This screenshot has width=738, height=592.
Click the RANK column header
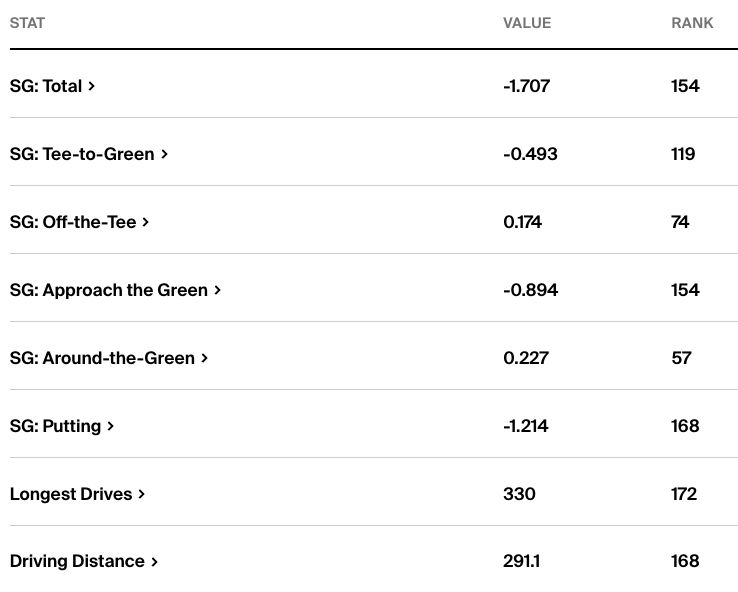coord(692,23)
